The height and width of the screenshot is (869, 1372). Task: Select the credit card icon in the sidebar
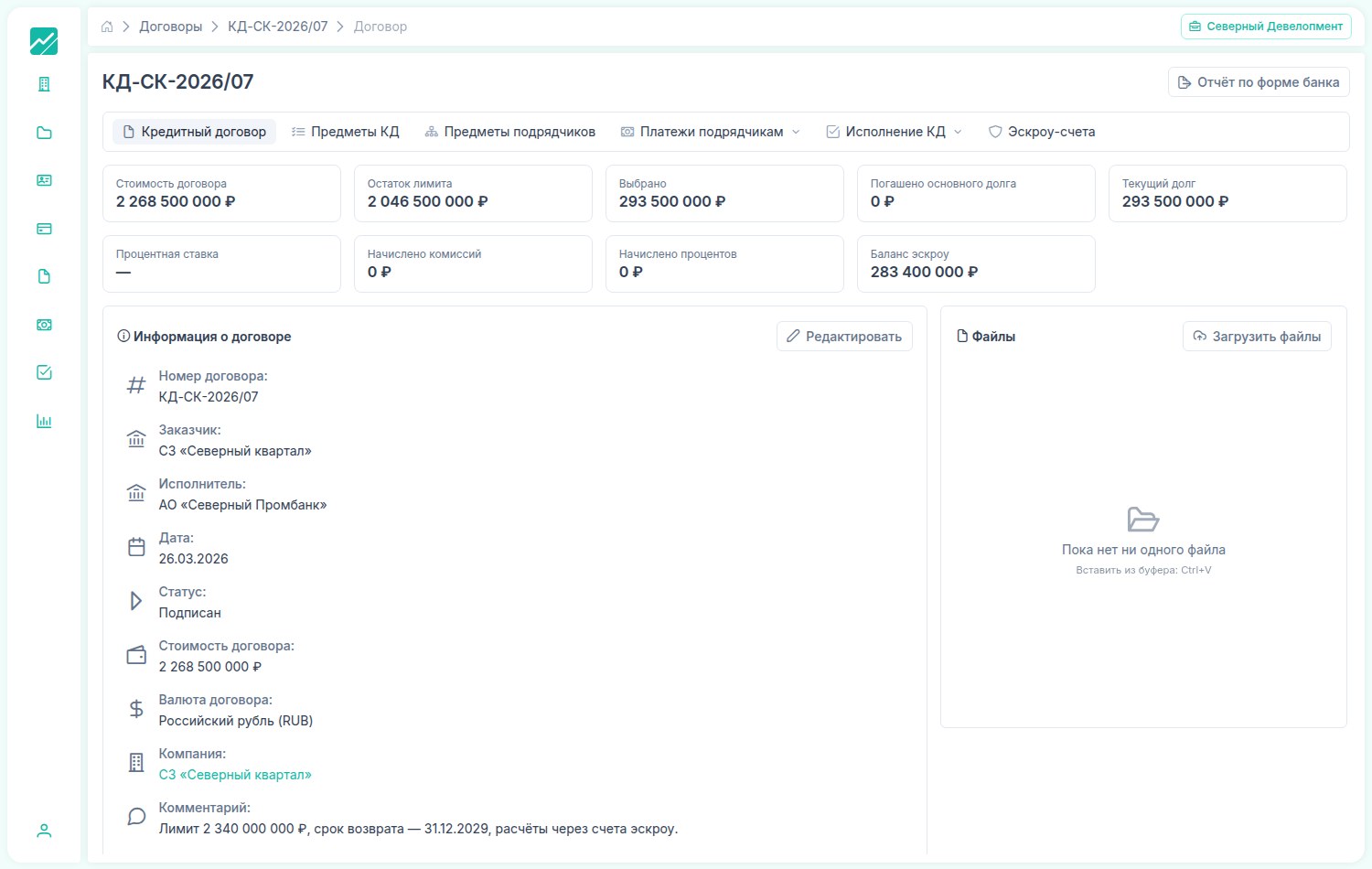(x=44, y=229)
